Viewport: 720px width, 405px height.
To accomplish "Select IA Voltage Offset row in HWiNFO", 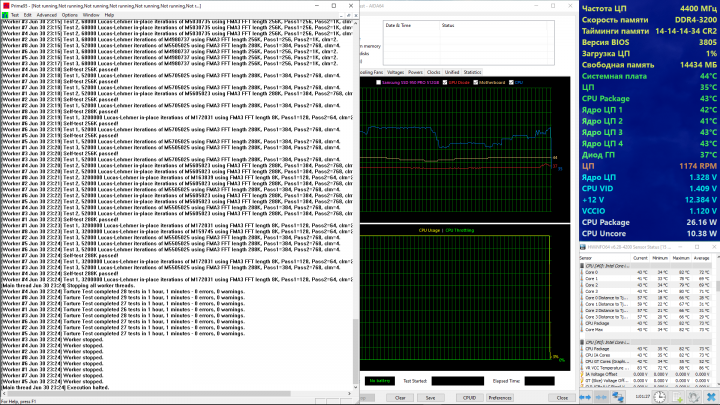I will [646, 375].
